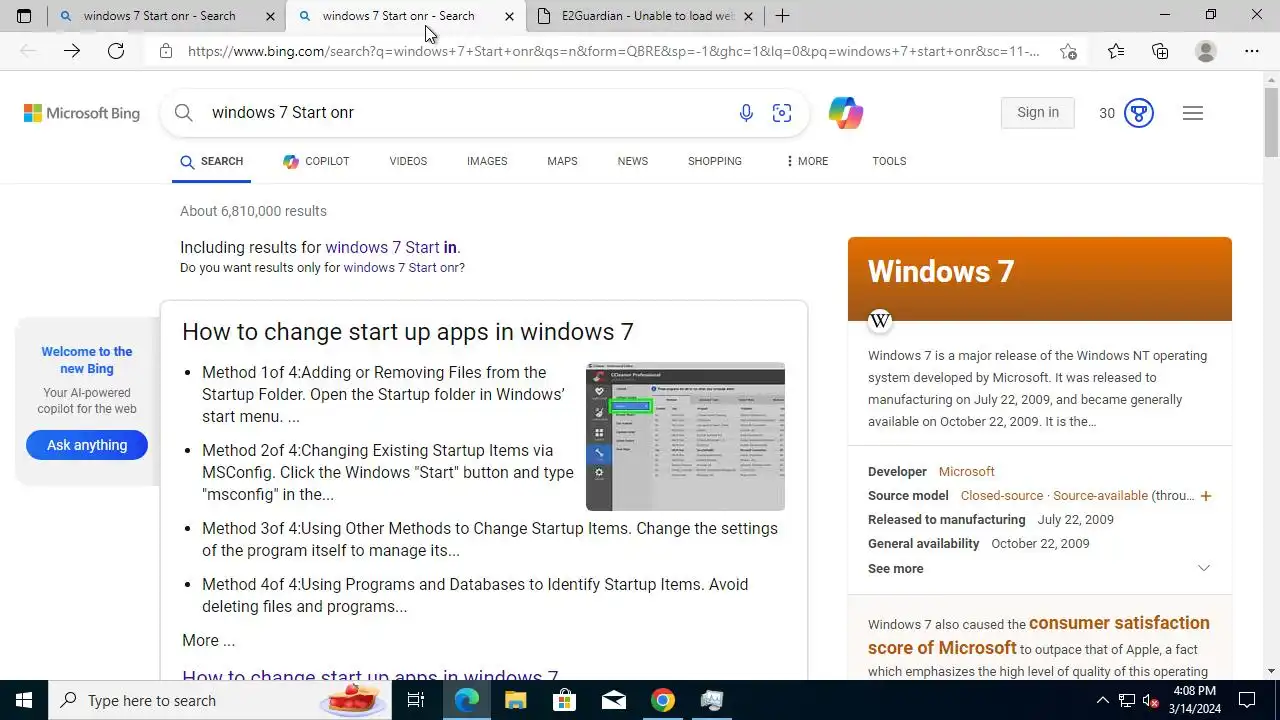Reload the page with Refresh icon
This screenshot has height=720, width=1280.
tap(116, 51)
